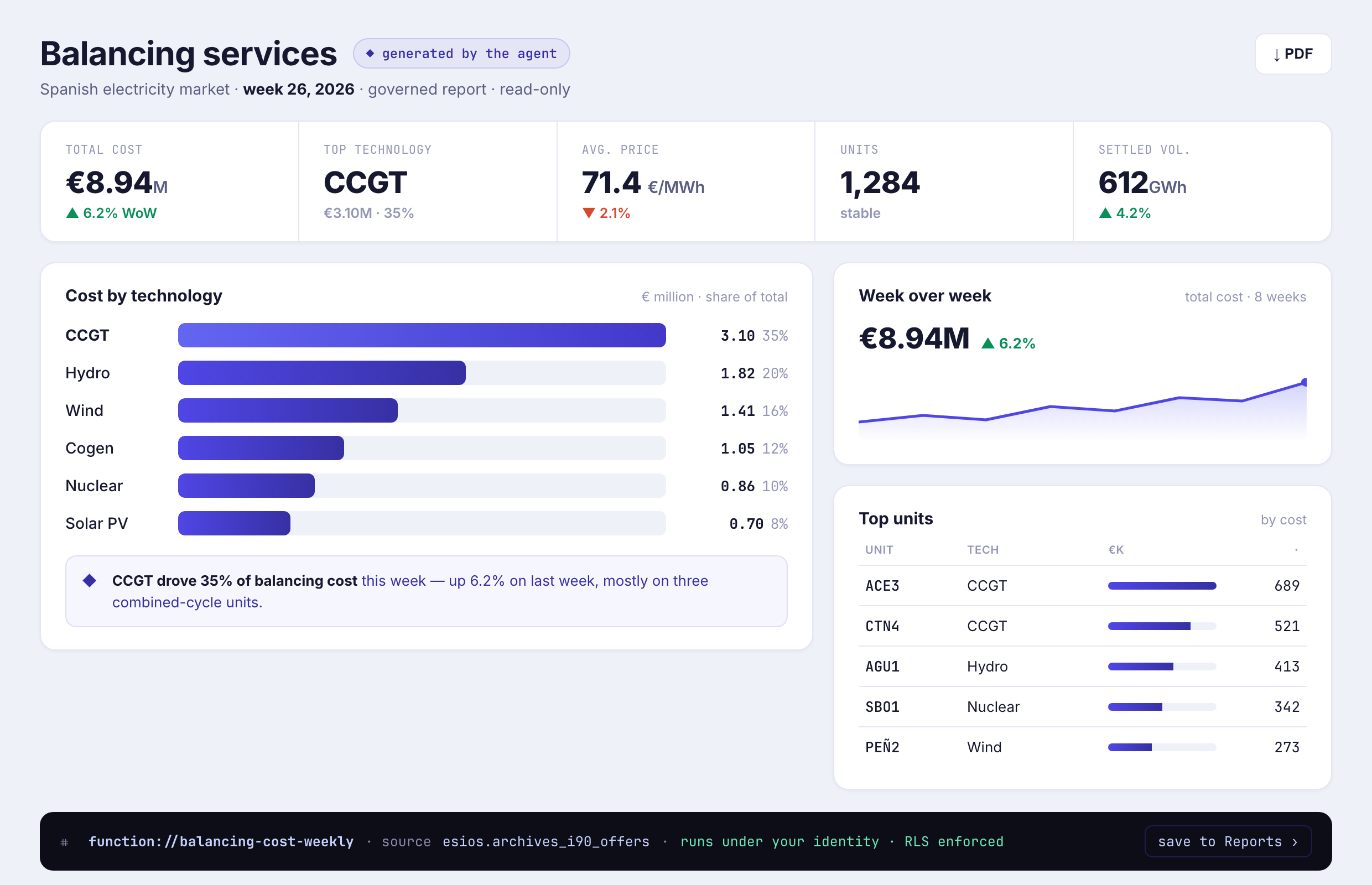The height and width of the screenshot is (885, 1372).
Task: Click the red down triangle under Avg. Price
Action: [589, 213]
